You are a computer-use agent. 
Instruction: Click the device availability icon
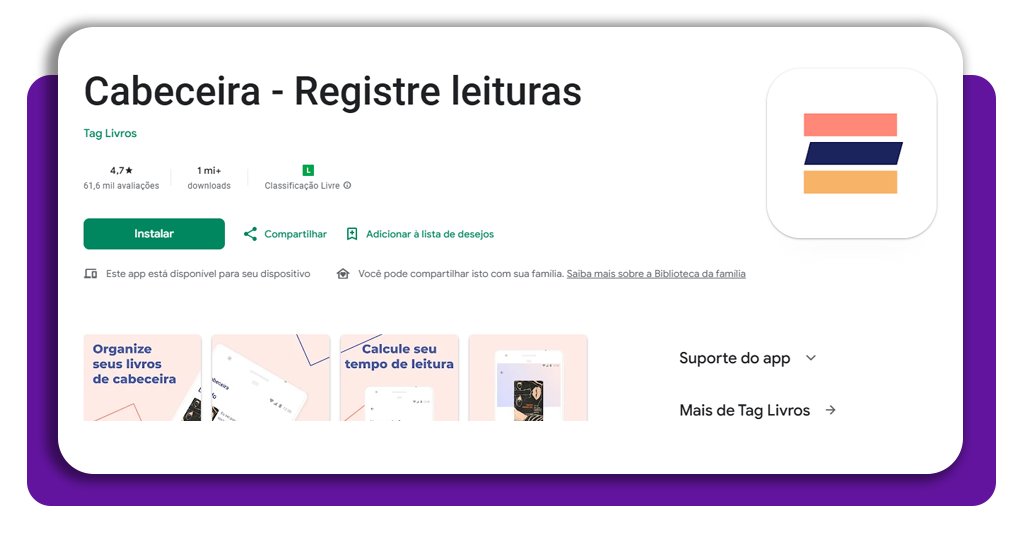[91, 274]
